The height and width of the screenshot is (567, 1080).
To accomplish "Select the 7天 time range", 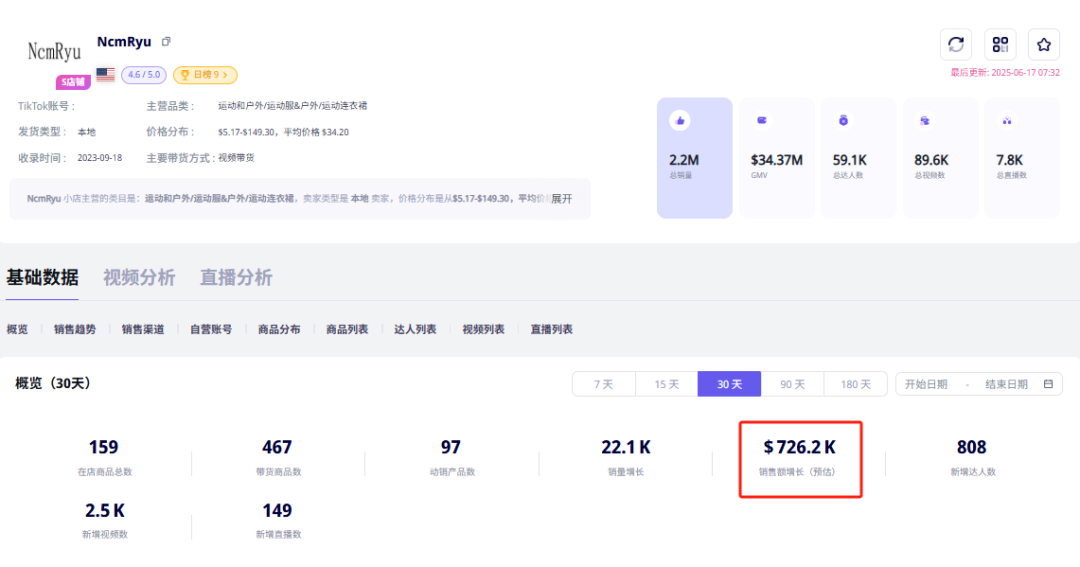I will point(603,384).
